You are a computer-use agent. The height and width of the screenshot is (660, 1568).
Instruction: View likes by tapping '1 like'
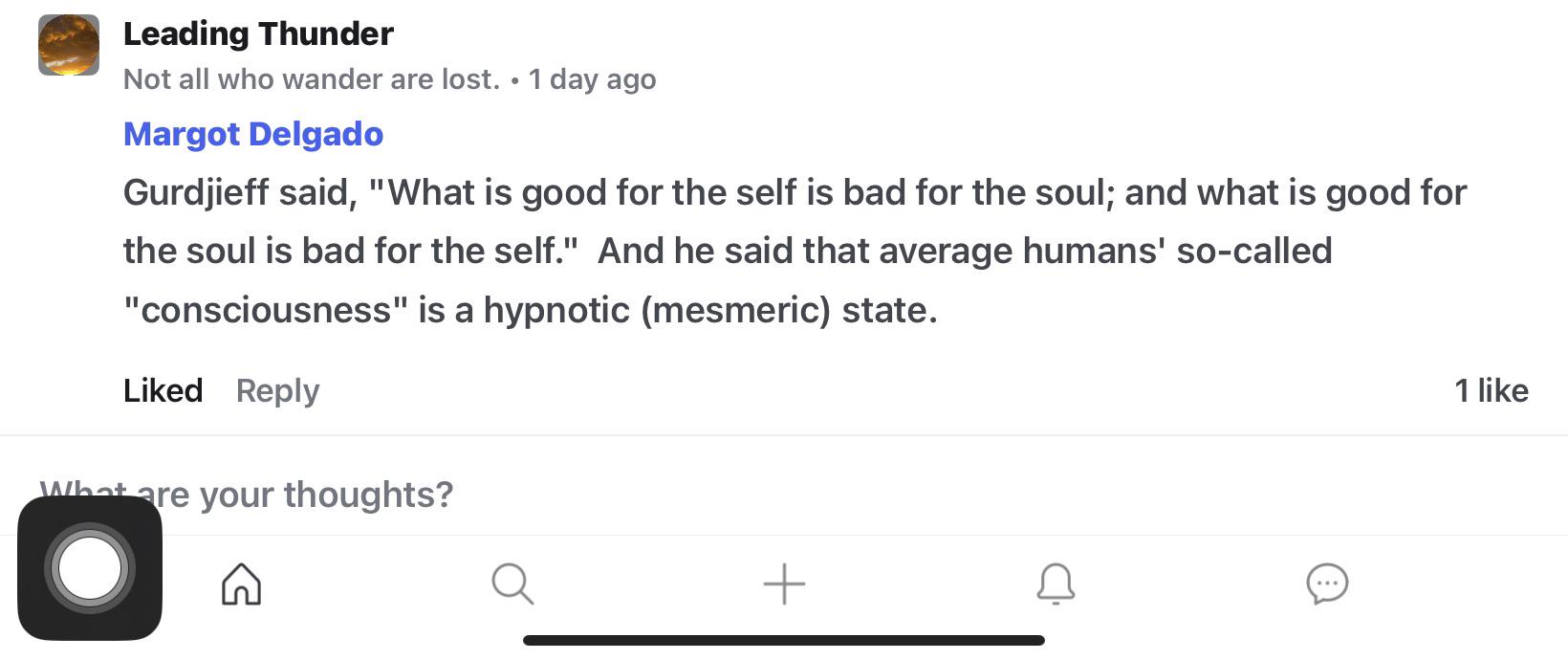1492,390
